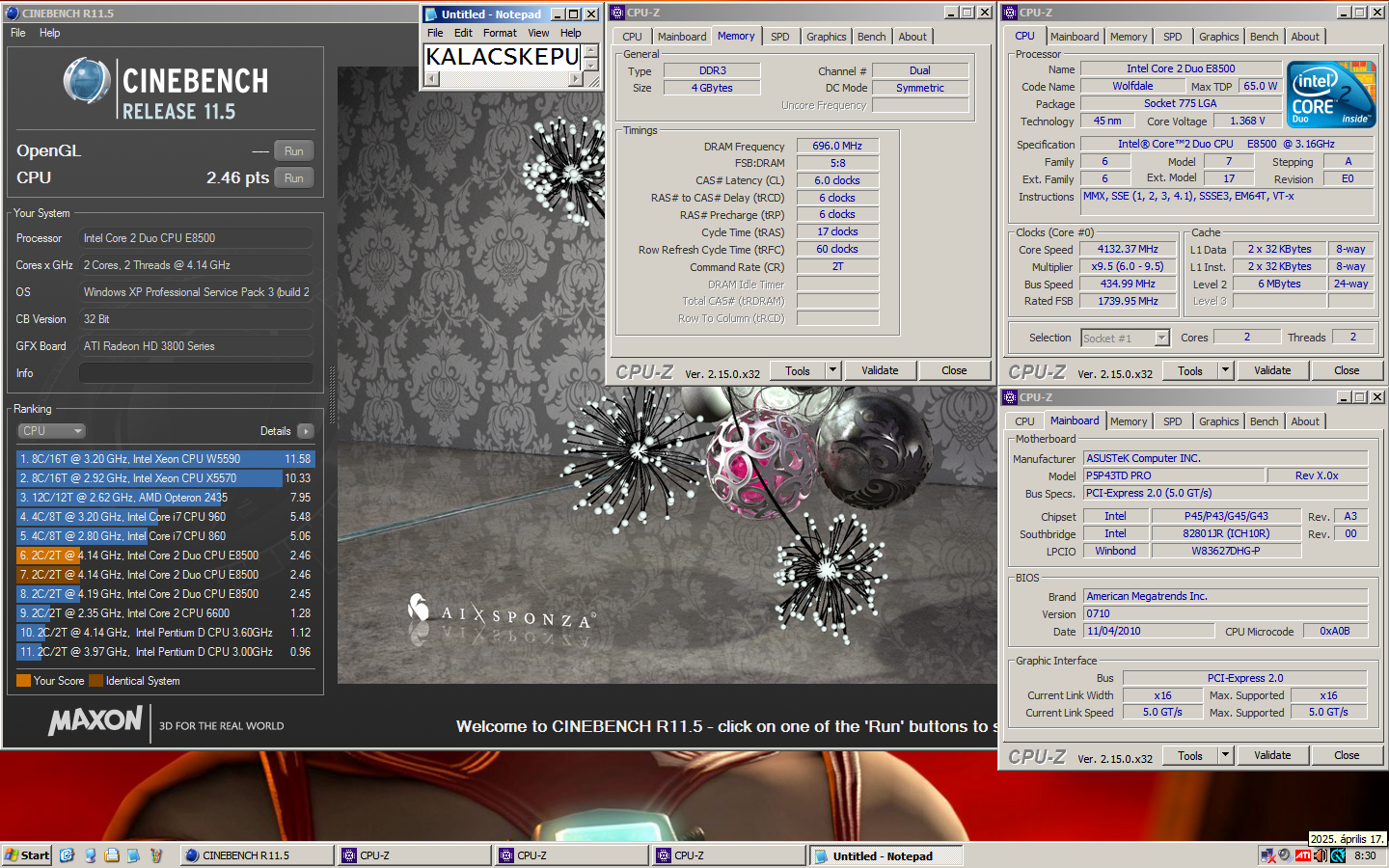The width and height of the screenshot is (1389, 868).
Task: Open About tab in Mainboard CPU-Z window
Action: [x=1305, y=421]
